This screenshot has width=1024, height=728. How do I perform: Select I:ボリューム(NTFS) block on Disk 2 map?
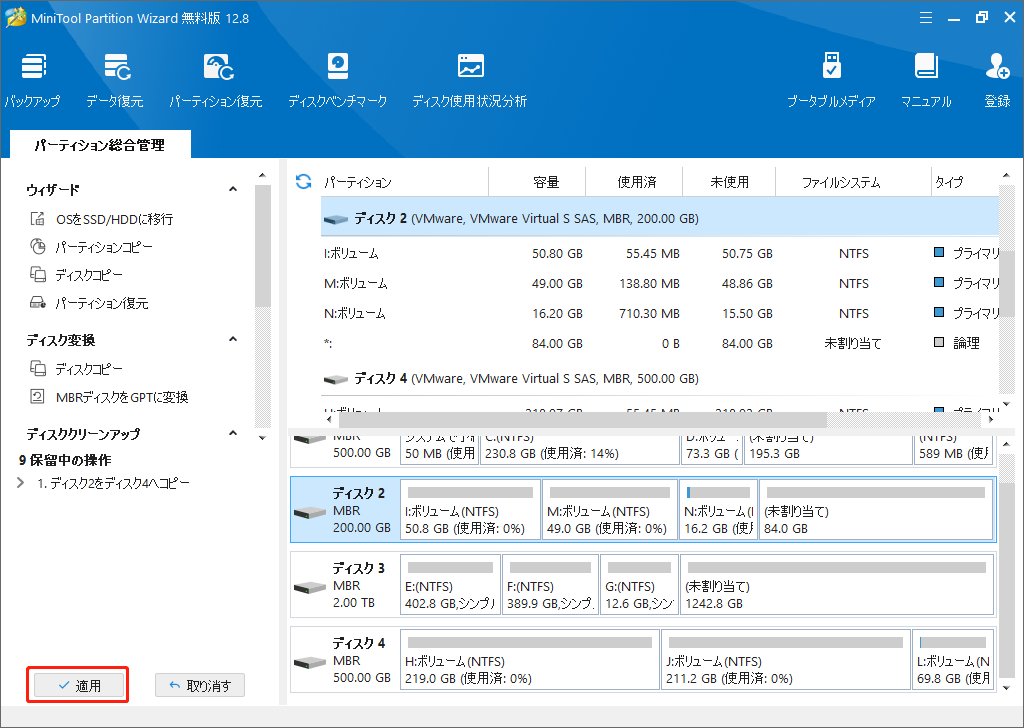[470, 509]
